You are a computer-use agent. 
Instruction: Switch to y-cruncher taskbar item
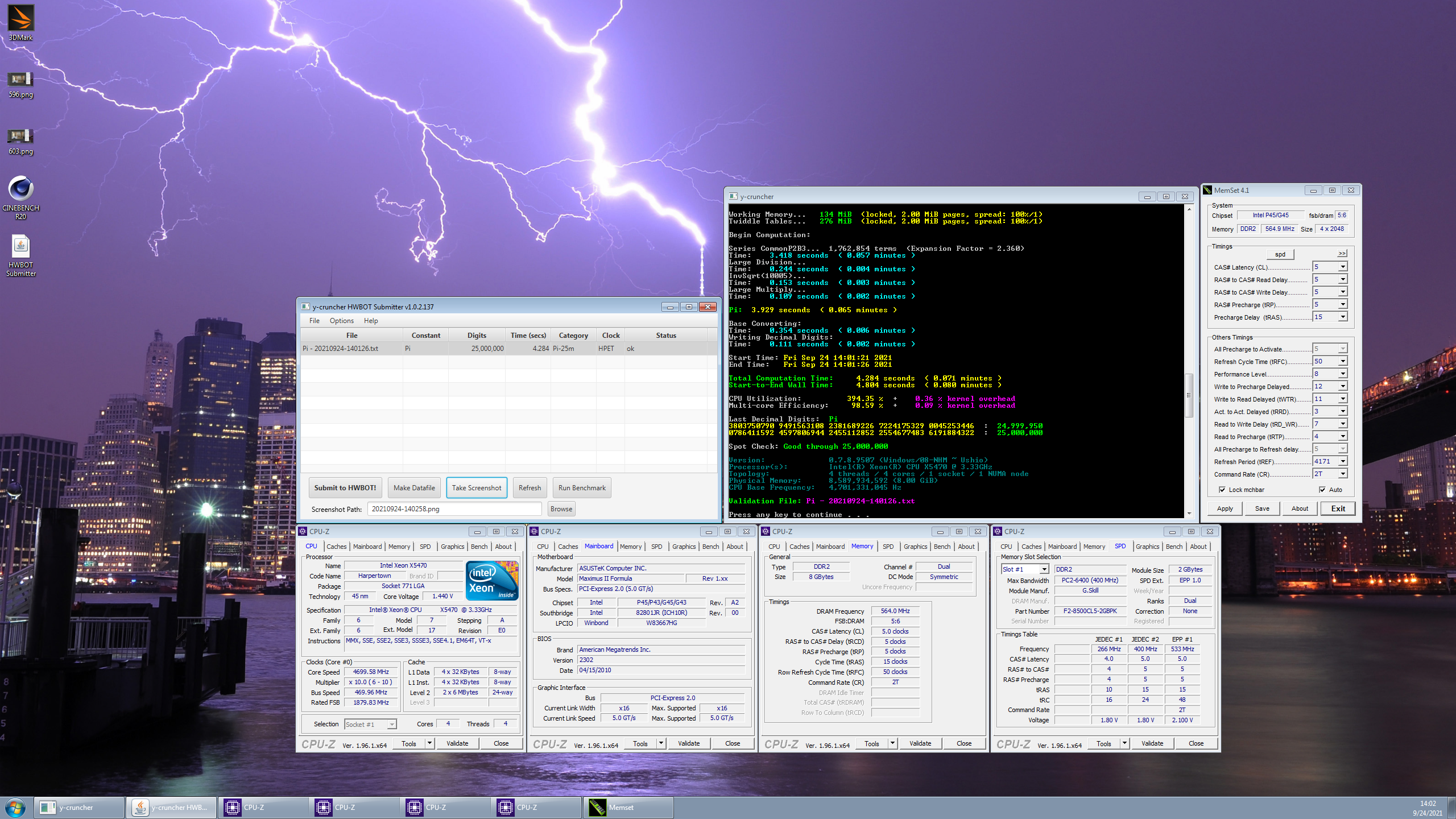79,808
